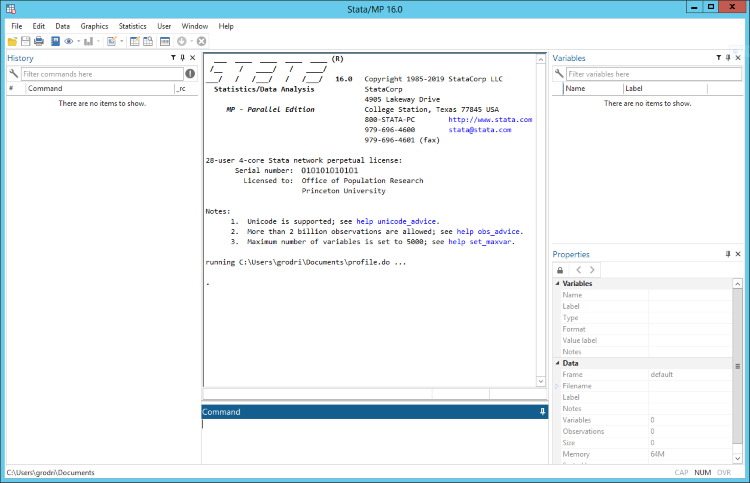Collapse the Variables section in Properties
The image size is (750, 483).
tap(557, 284)
